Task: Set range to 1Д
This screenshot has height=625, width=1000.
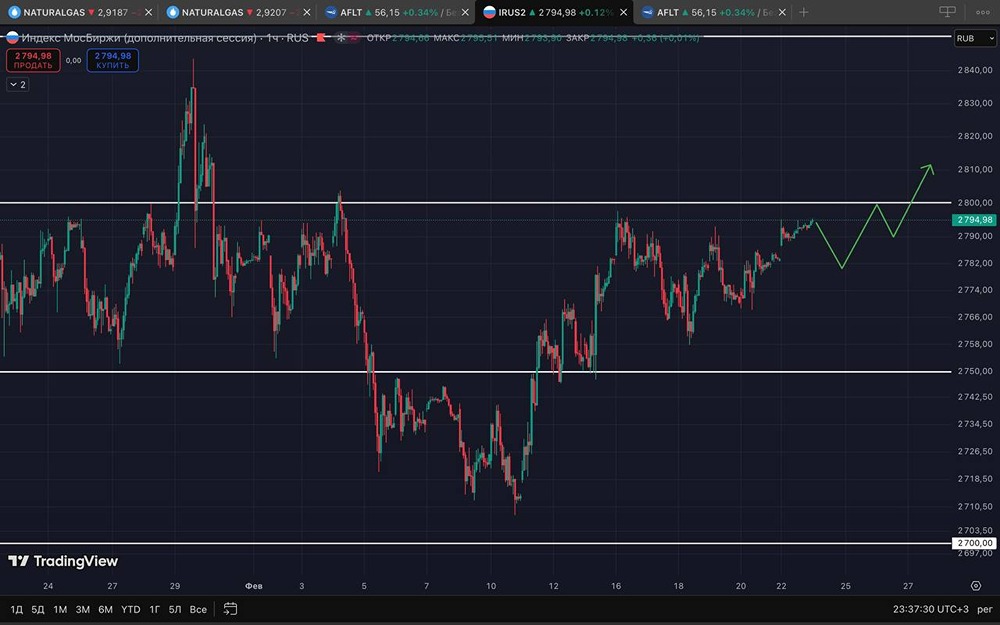Action: pyautogui.click(x=17, y=609)
